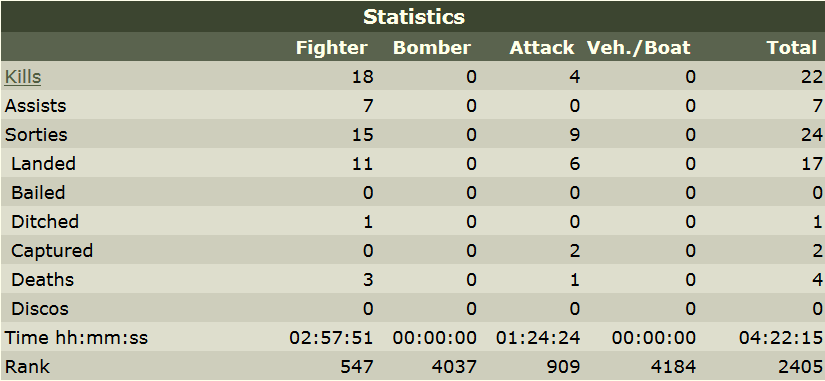Select the Veh./Boat column header
This screenshot has width=825, height=381.
pos(638,48)
